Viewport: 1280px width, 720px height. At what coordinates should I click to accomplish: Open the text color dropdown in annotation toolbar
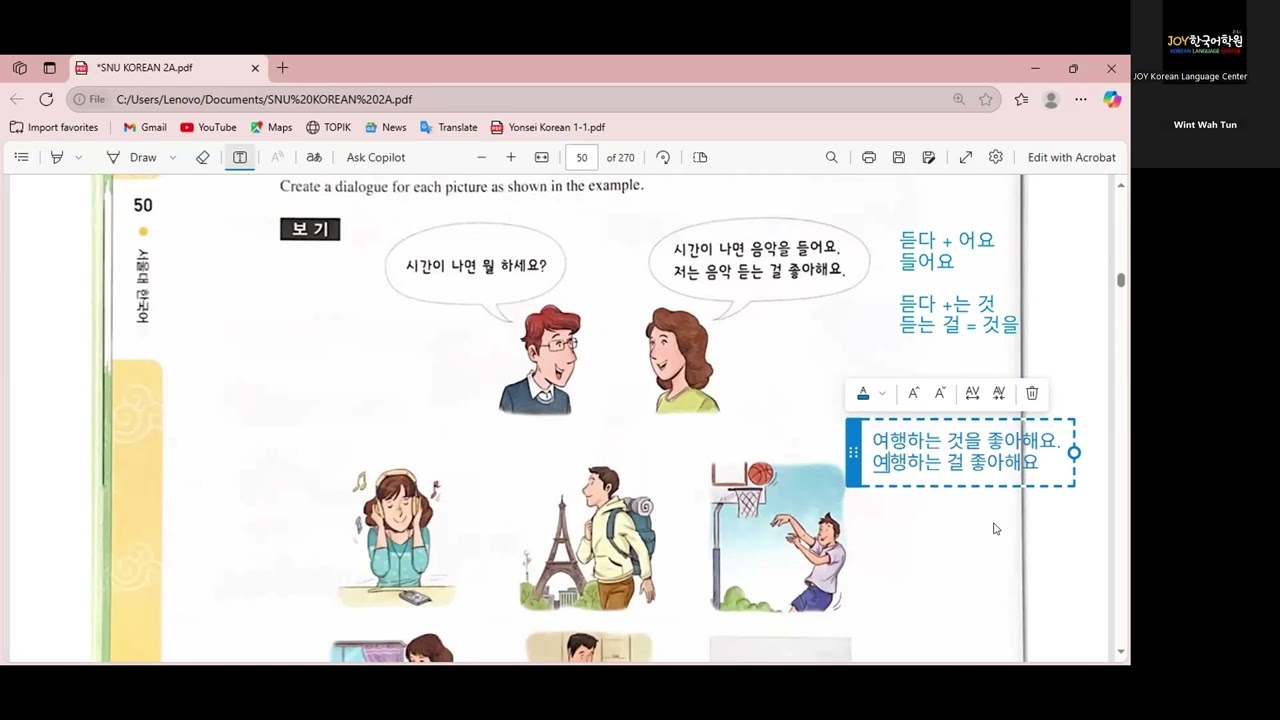(x=863, y=394)
